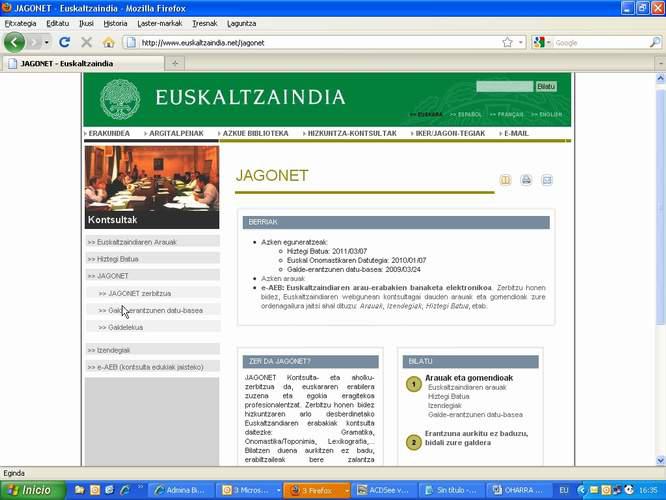Click the search magnifier icon in Firefox
666x500 pixels.
point(655,42)
